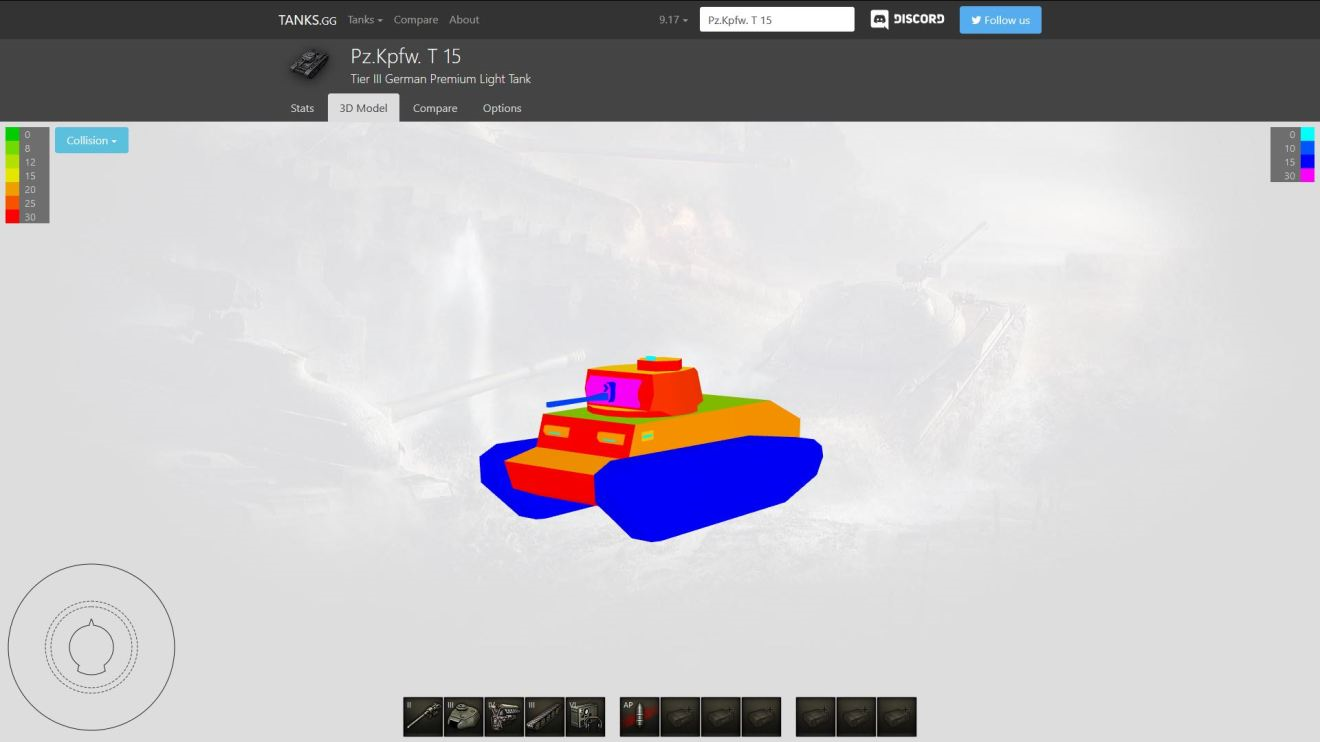Open the About link in navbar
Image resolution: width=1320 pixels, height=742 pixels.
[464, 20]
